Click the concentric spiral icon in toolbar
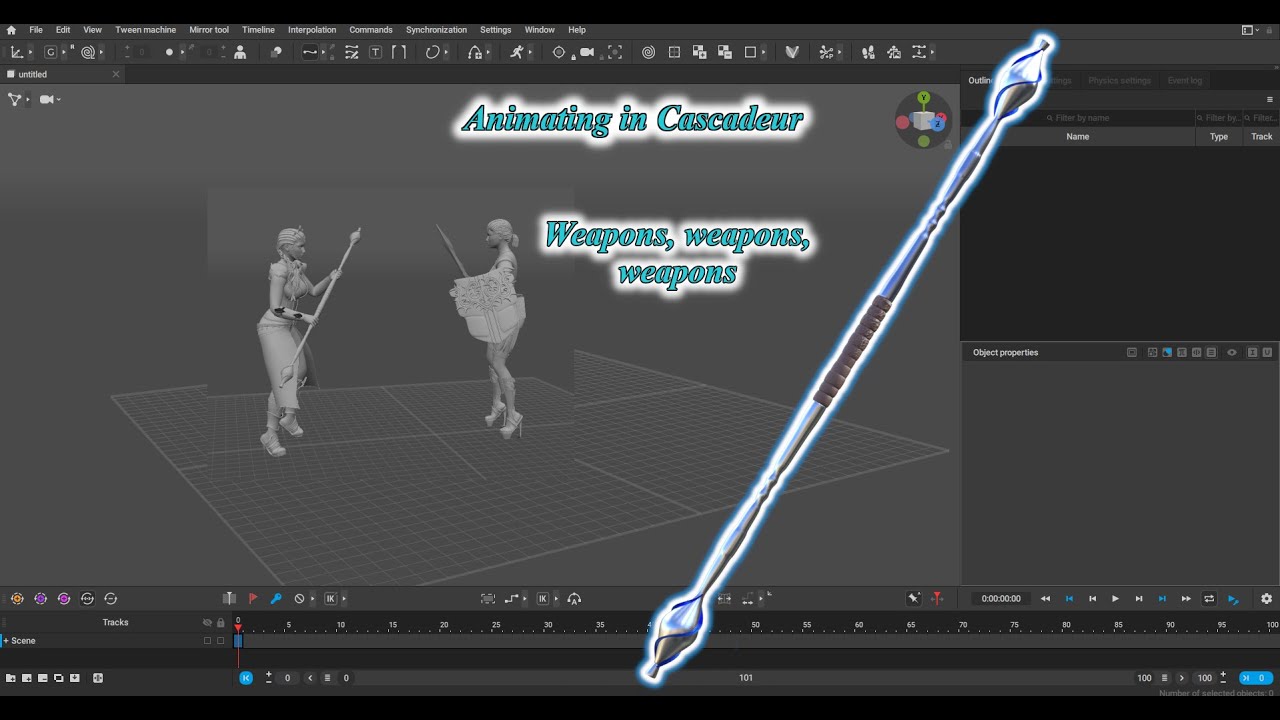Screen dimensions: 1280x720 tap(649, 52)
